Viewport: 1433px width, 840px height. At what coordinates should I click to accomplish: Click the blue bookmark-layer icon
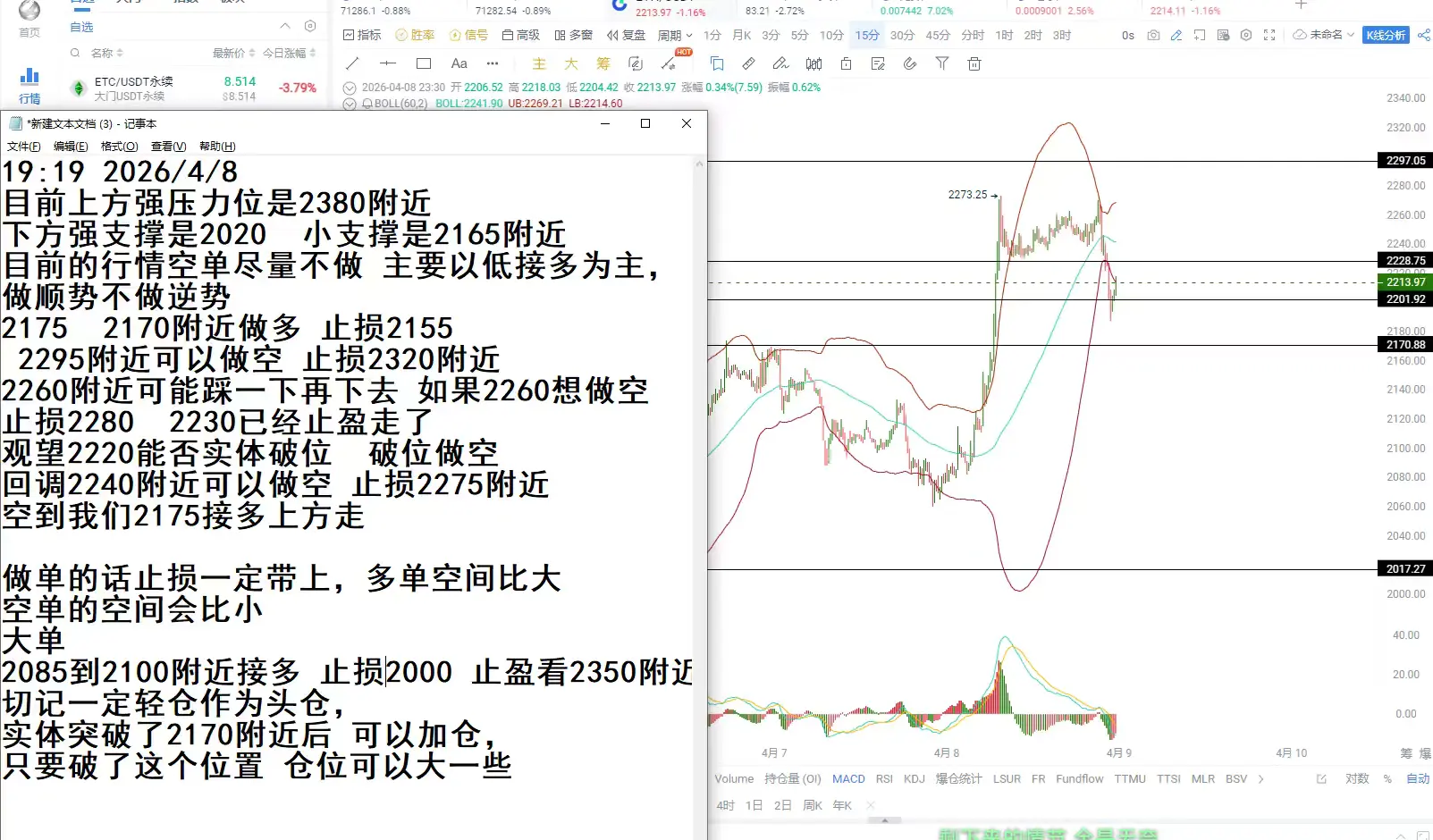pos(717,63)
